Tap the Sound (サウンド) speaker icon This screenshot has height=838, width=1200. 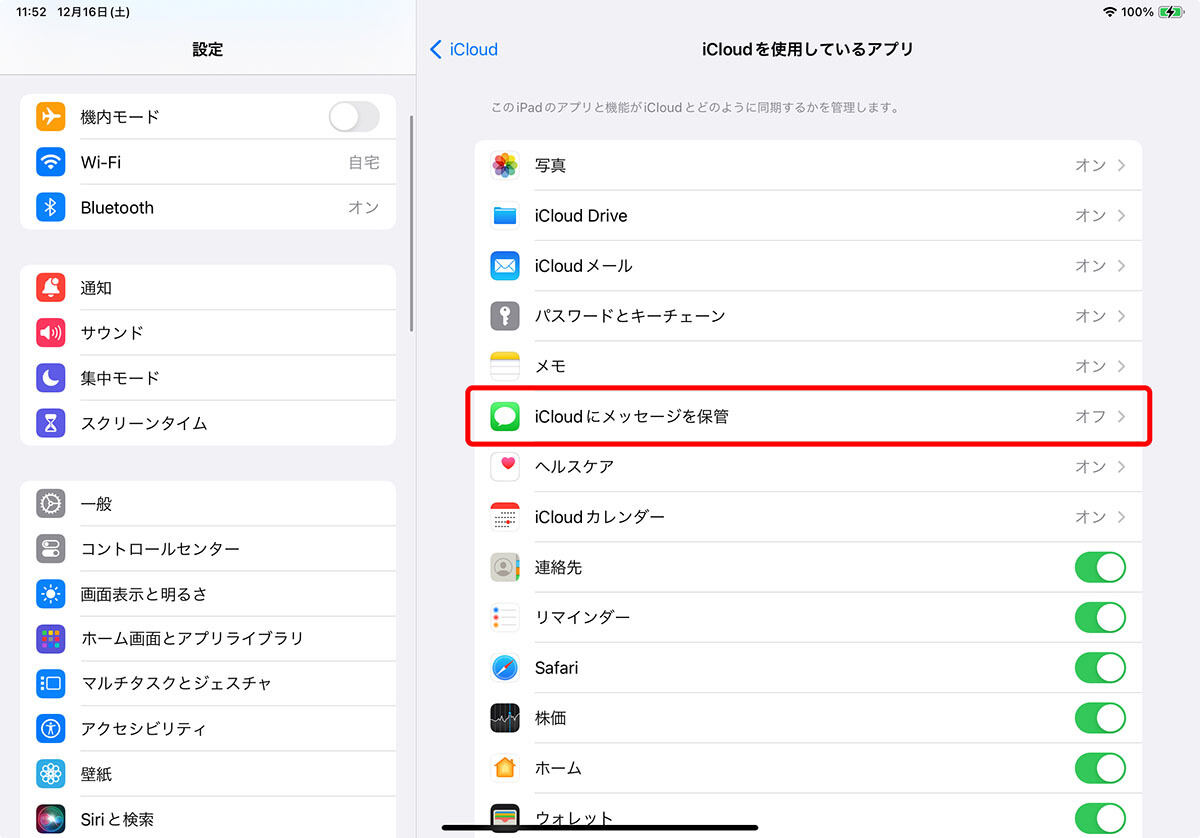(x=51, y=333)
